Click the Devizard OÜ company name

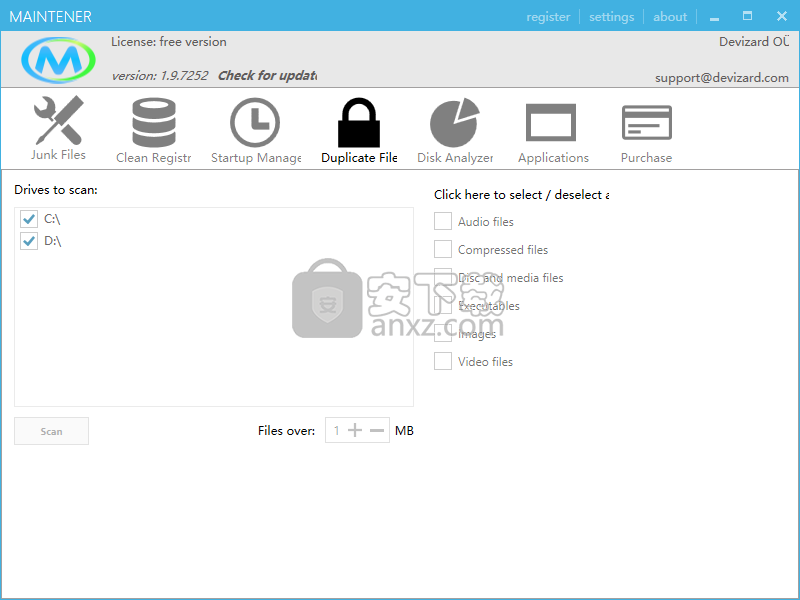coord(754,42)
